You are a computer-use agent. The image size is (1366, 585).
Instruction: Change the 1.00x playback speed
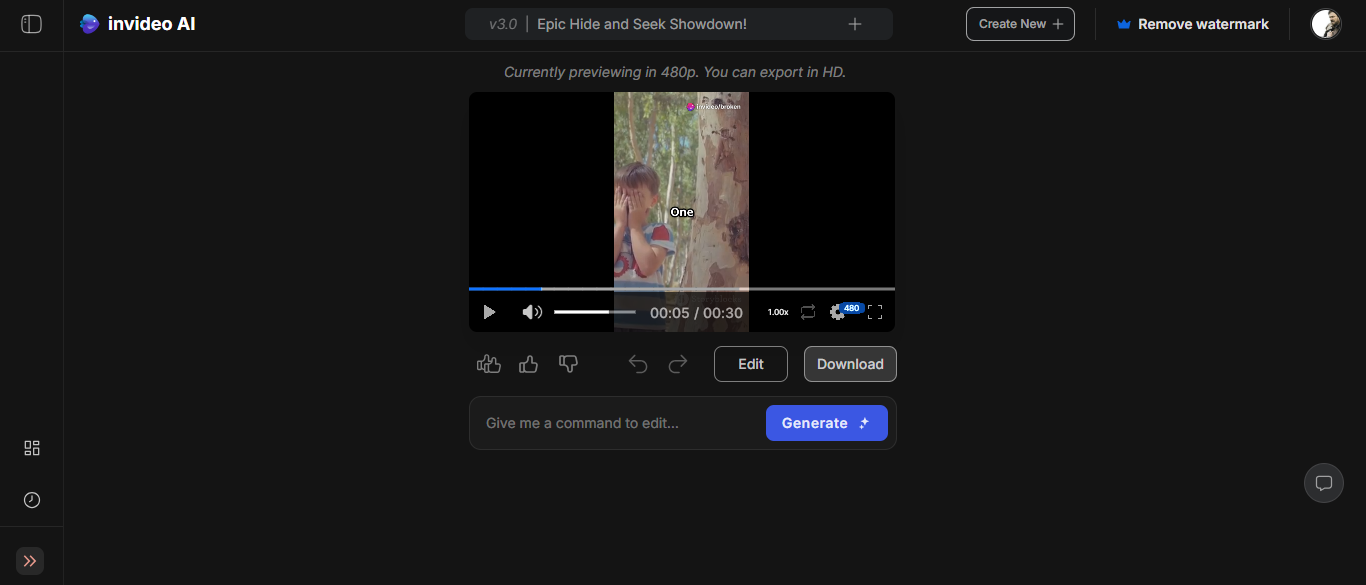tap(777, 311)
